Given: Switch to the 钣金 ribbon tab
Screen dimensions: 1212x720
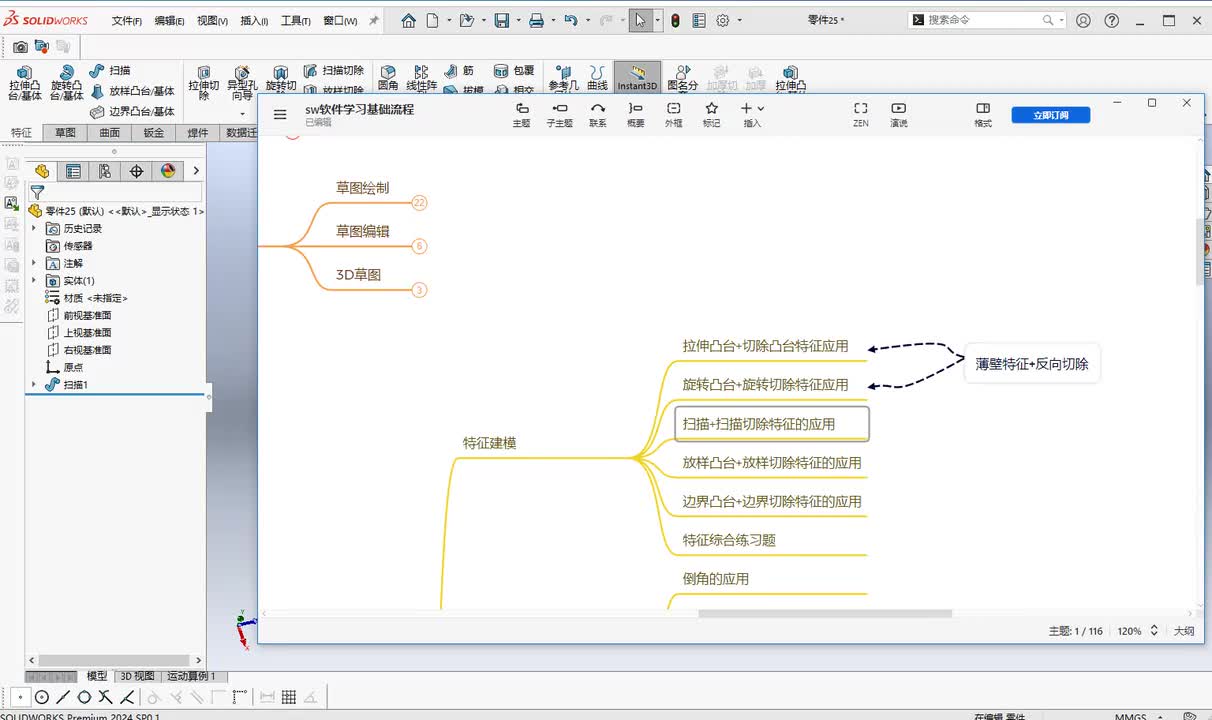Looking at the screenshot, I should tap(153, 133).
